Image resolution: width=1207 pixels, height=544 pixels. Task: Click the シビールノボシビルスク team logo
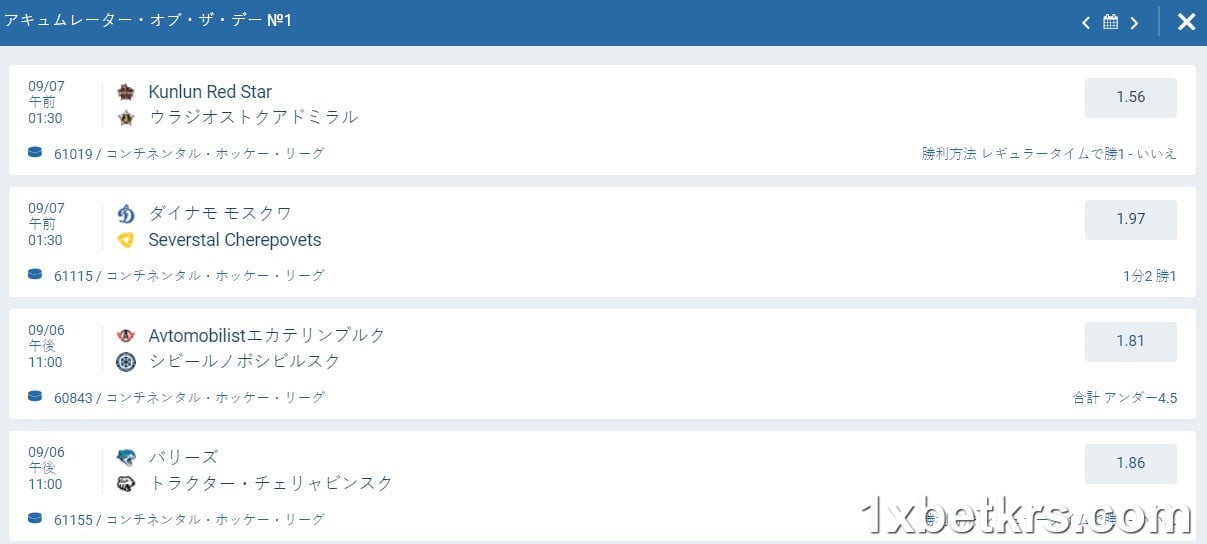click(x=126, y=361)
